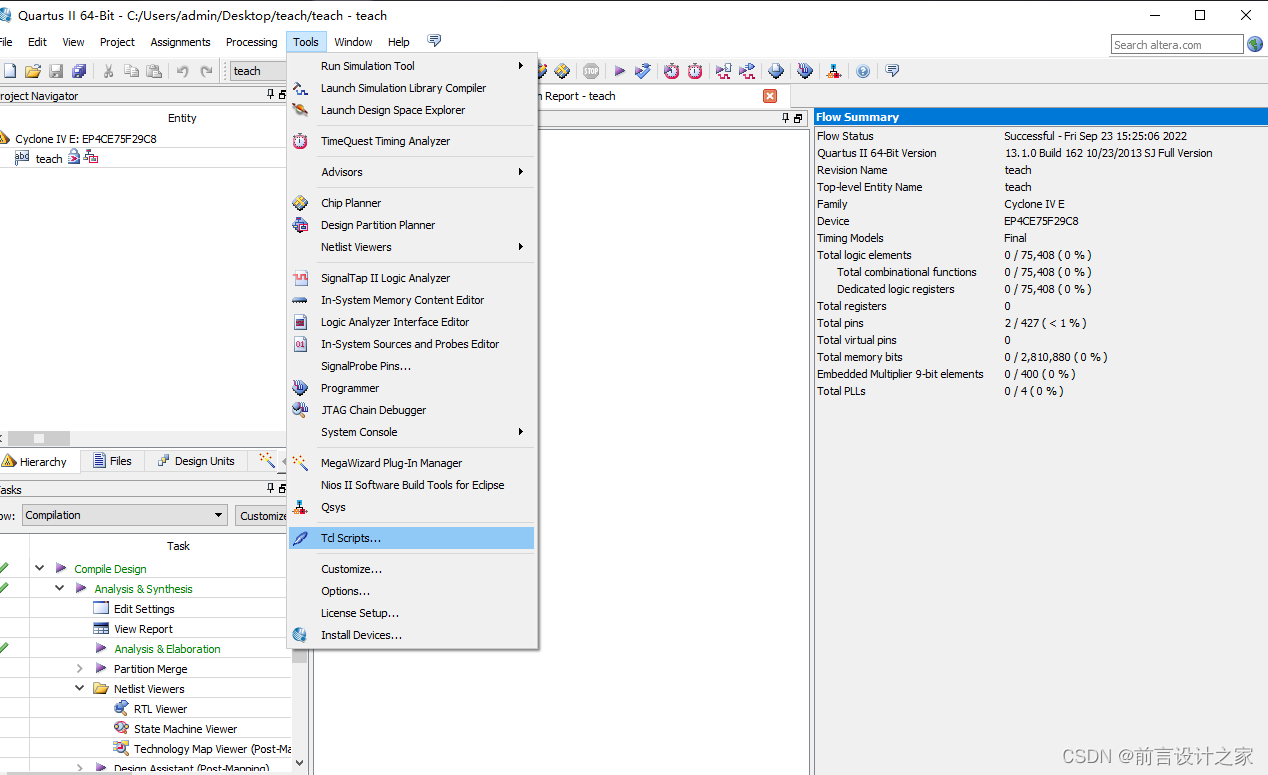
Task: Open TimeQuest from the first red stopwatch icon
Action: coord(671,71)
